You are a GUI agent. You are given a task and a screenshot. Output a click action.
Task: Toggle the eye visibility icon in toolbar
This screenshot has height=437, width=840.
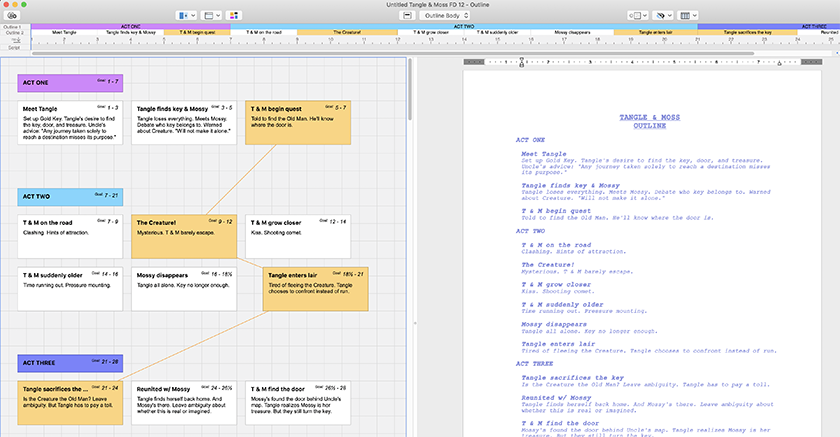(661, 16)
